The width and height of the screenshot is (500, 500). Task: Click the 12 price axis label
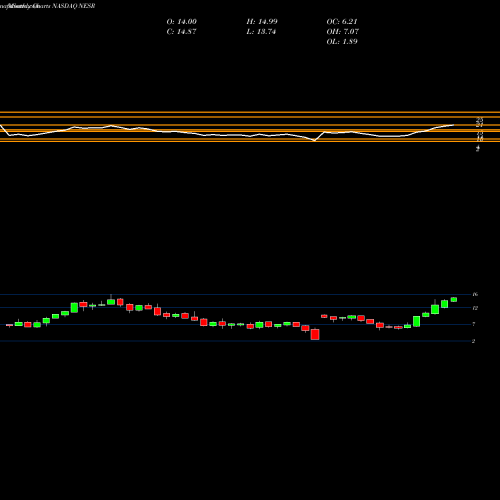click(475, 308)
